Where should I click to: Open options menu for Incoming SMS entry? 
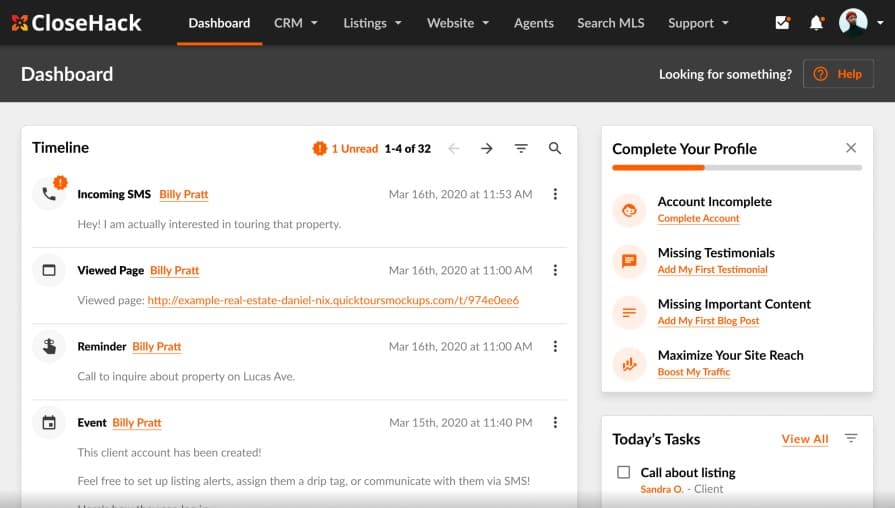point(555,194)
